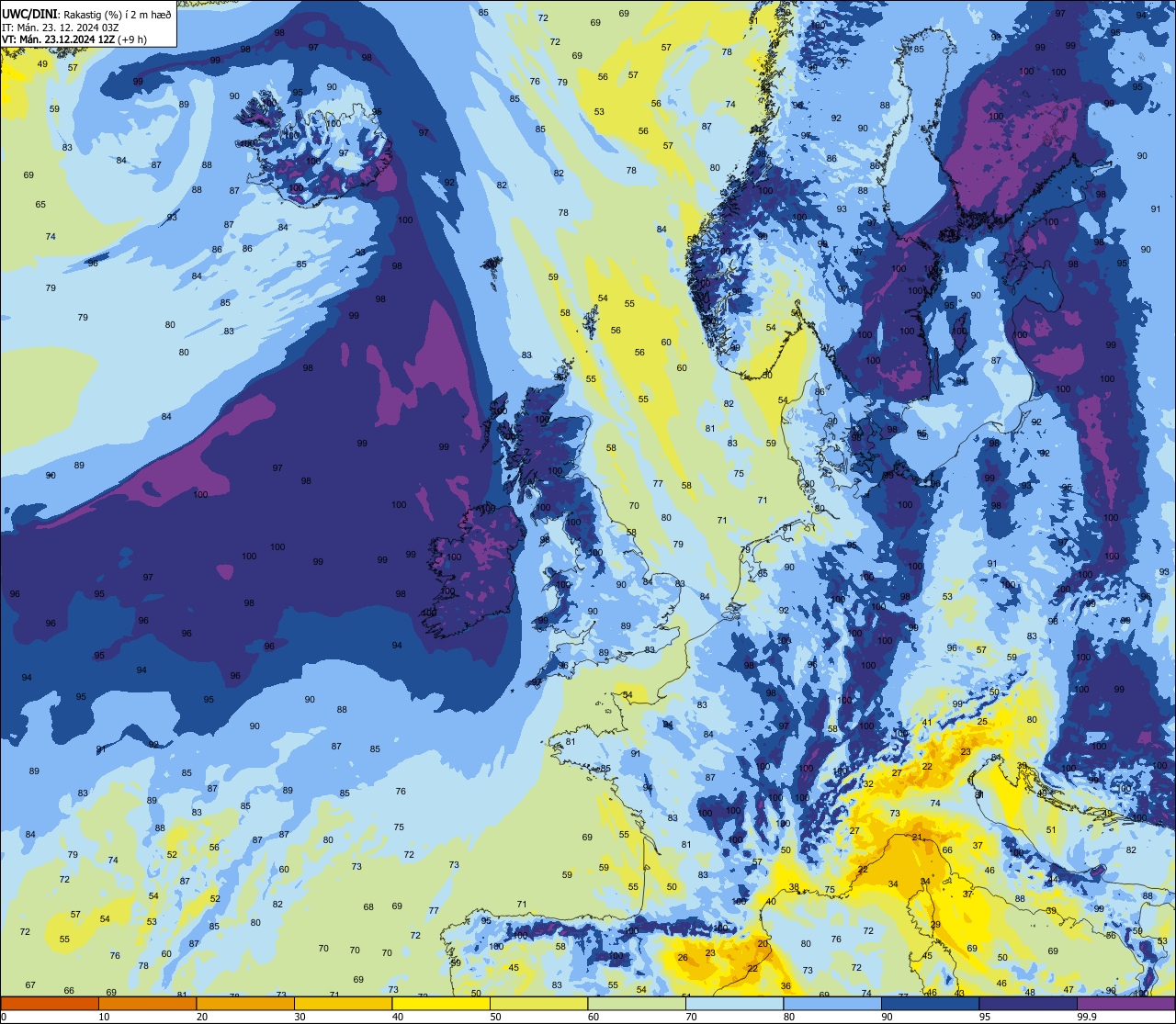1176x1024 pixels.
Task: Click the 40–50% bright yellow legend swatch
Action: coord(441,1004)
